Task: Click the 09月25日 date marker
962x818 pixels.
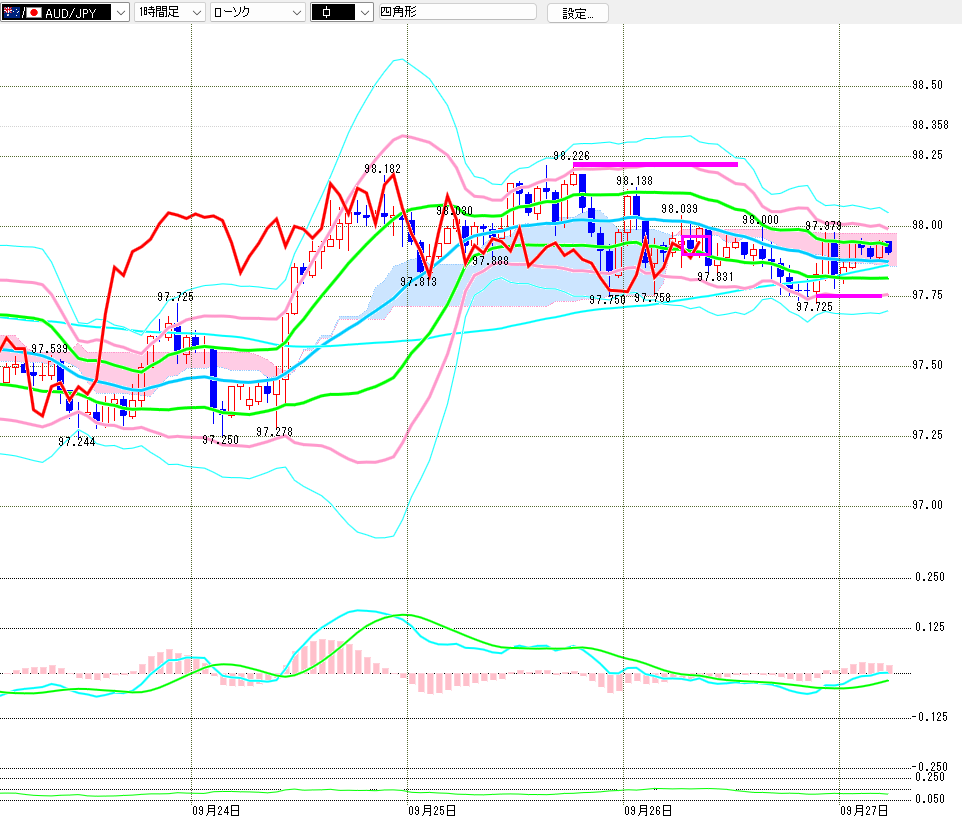Action: coord(432,809)
